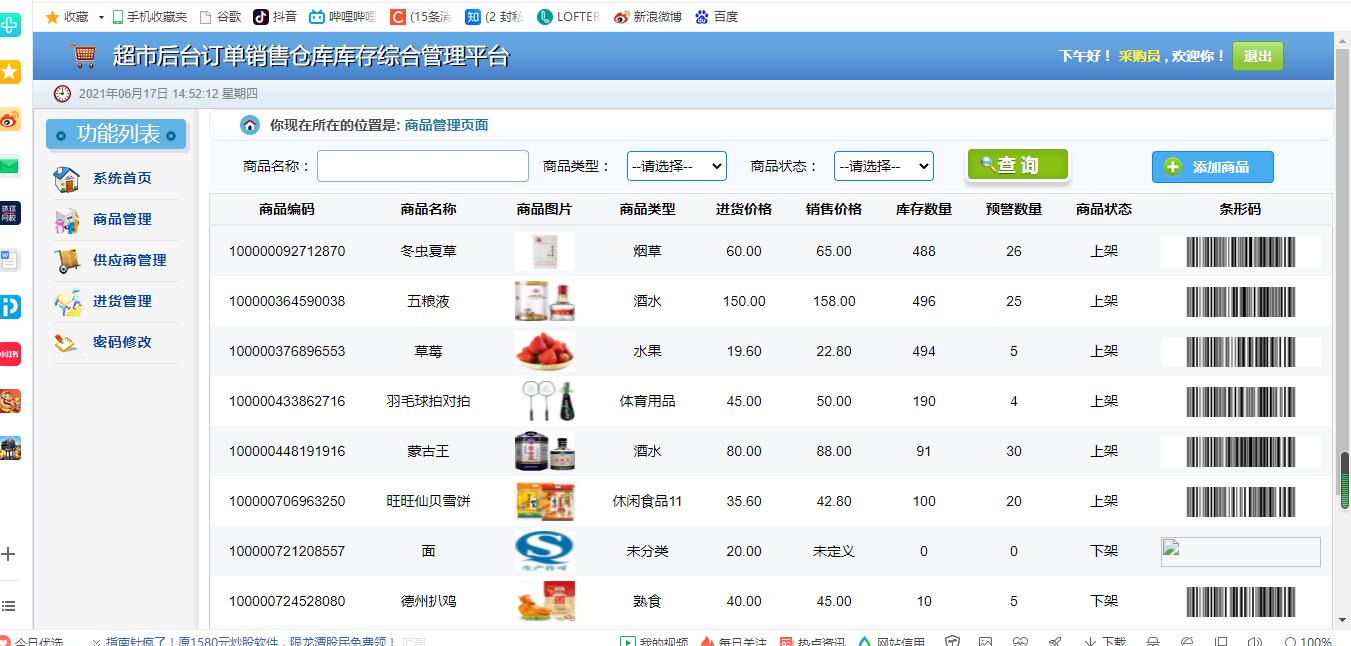Click the 添加商品 button
Screen dimensions: 1351x646
coord(1213,167)
